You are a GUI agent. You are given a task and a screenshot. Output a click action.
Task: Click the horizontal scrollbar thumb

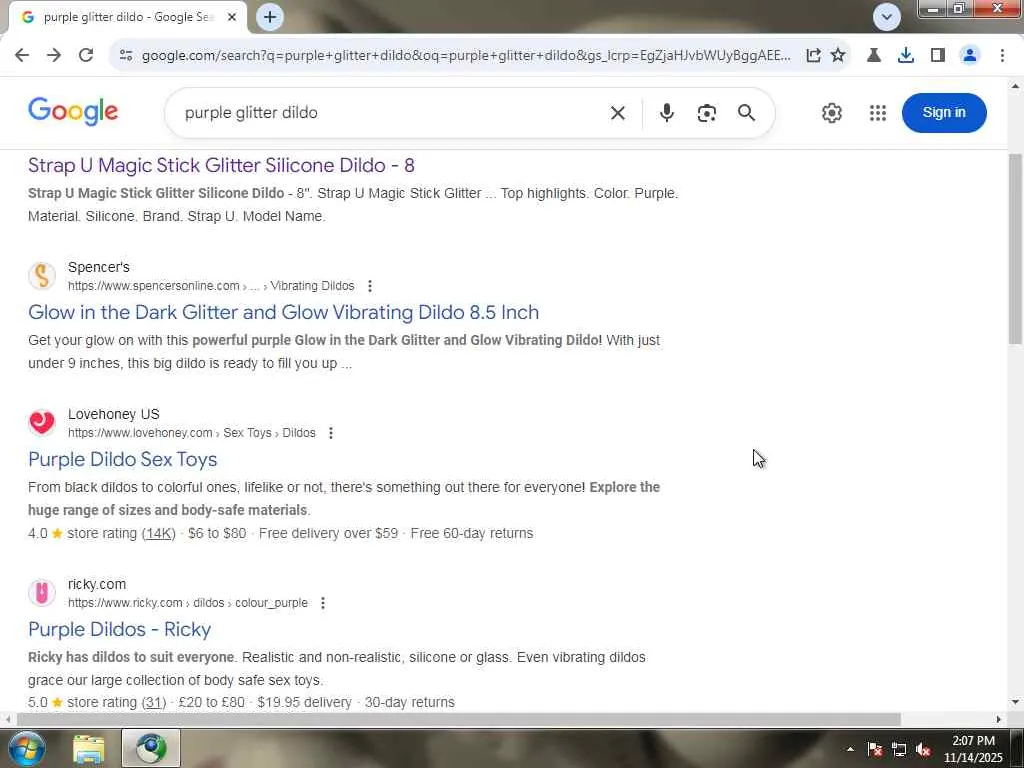458,720
